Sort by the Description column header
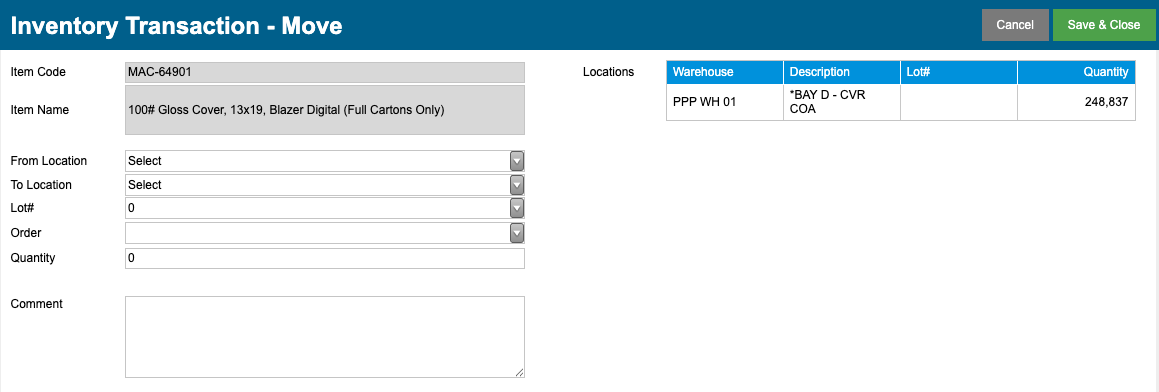The image size is (1159, 392). (x=842, y=72)
